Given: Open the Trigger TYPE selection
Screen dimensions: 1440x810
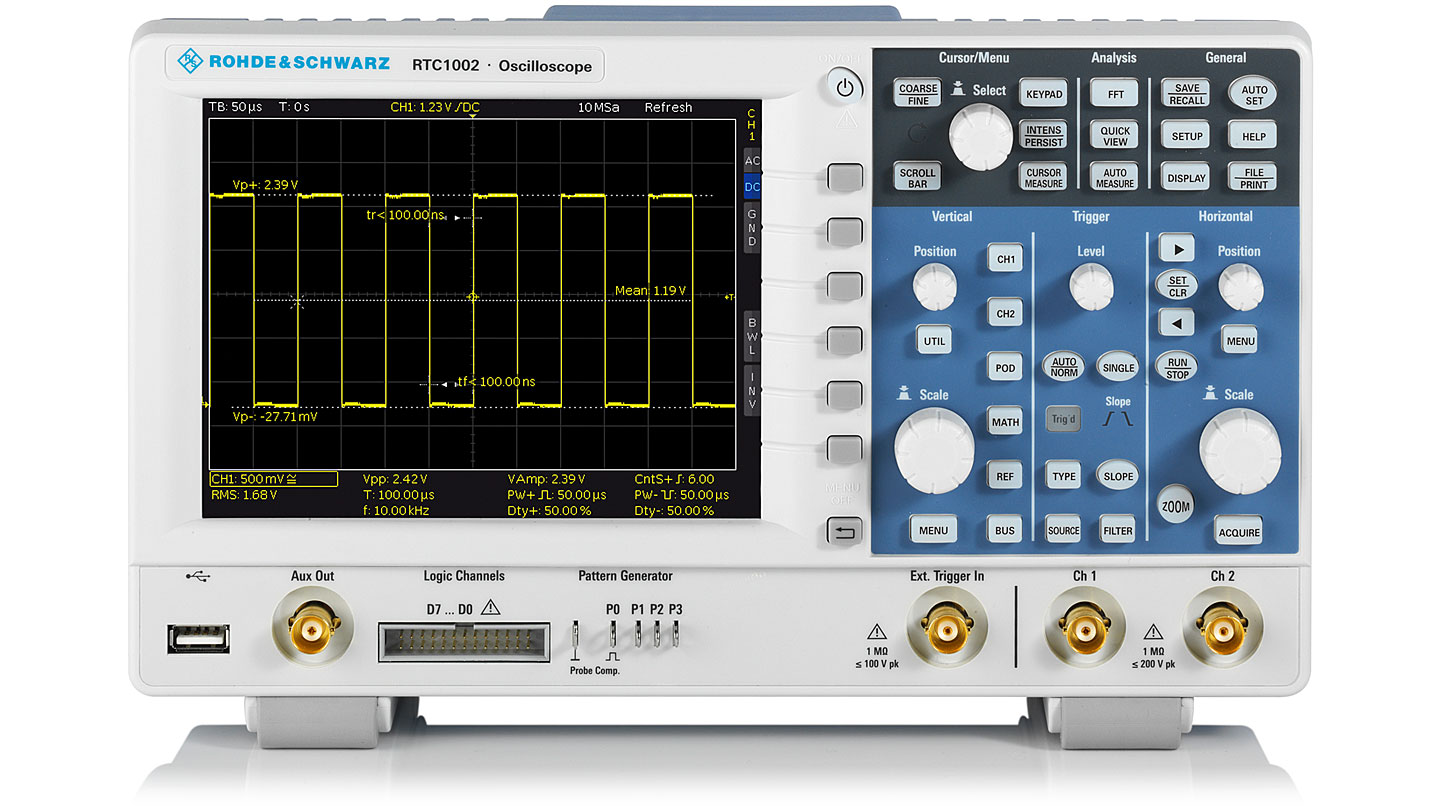Looking at the screenshot, I should pyautogui.click(x=1063, y=475).
